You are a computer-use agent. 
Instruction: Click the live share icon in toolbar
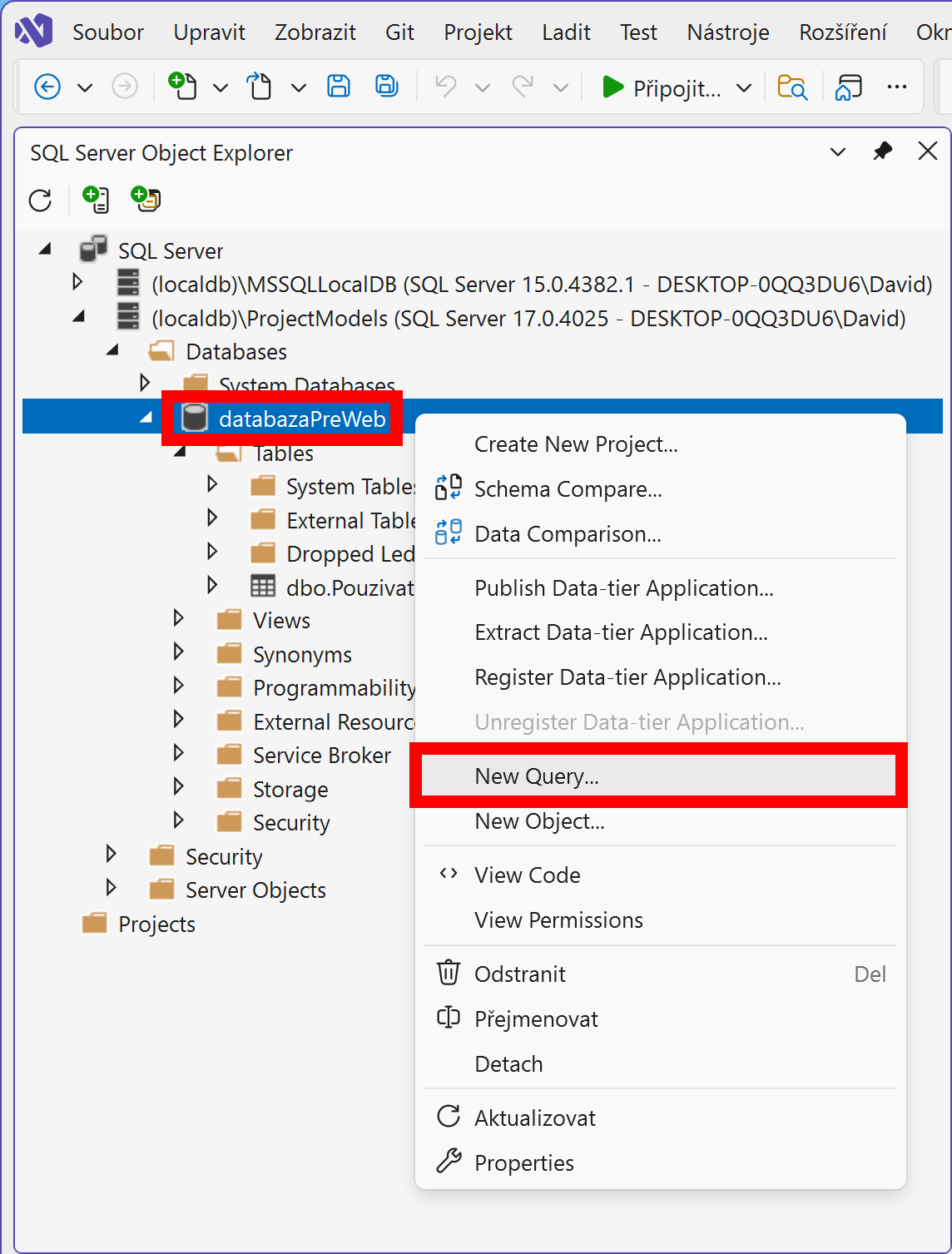848,87
